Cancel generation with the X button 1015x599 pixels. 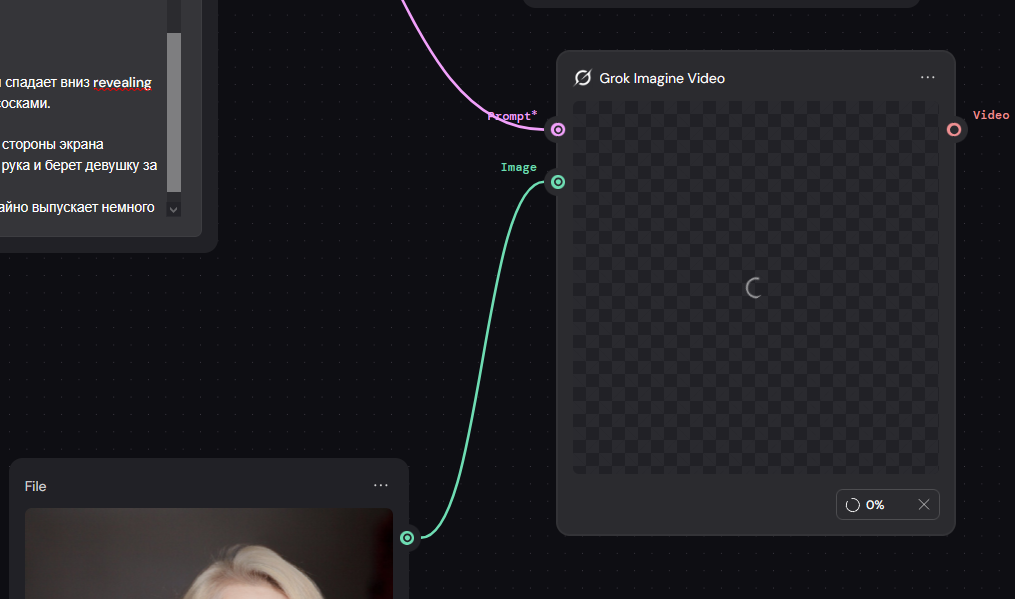[924, 504]
